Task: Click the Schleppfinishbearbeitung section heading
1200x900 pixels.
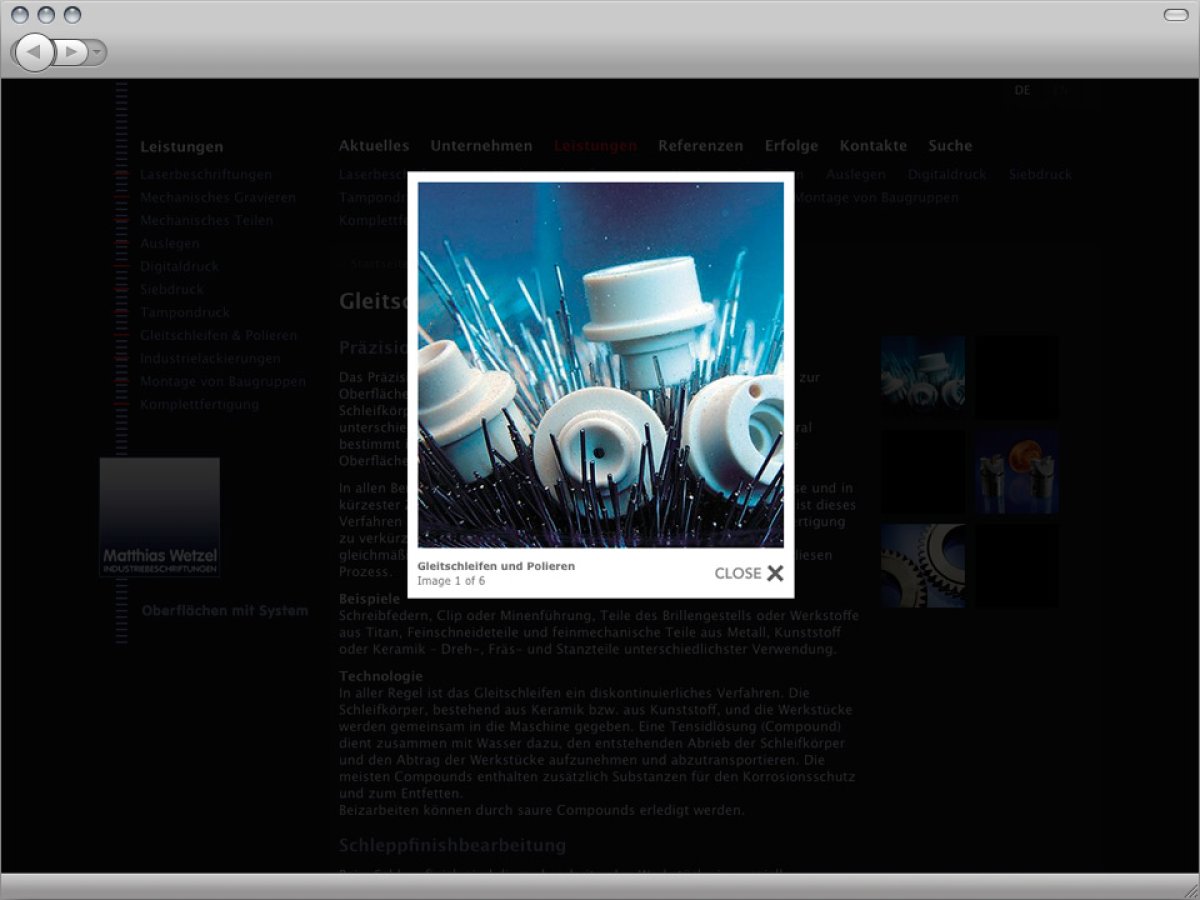Action: [x=453, y=845]
